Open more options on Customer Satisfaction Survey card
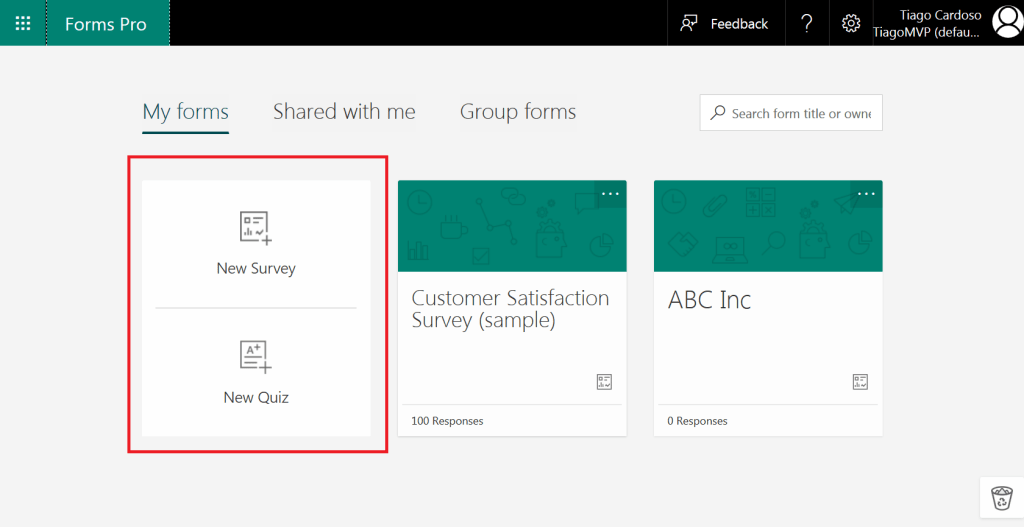Image resolution: width=1024 pixels, height=527 pixels. point(610,194)
